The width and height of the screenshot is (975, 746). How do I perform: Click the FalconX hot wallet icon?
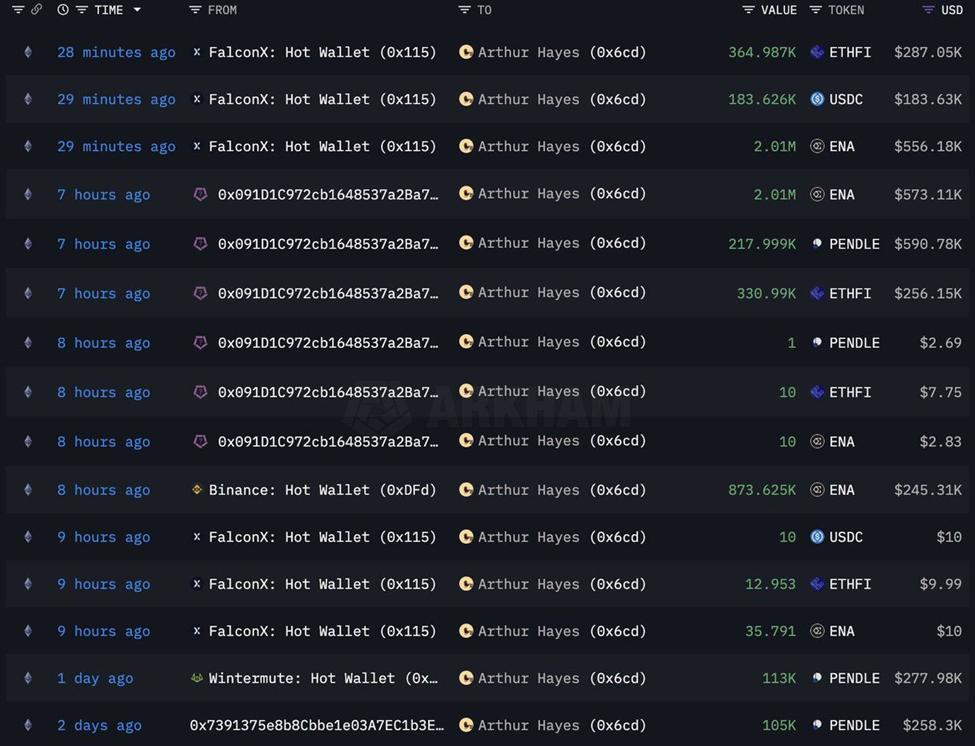pyautogui.click(x=196, y=52)
